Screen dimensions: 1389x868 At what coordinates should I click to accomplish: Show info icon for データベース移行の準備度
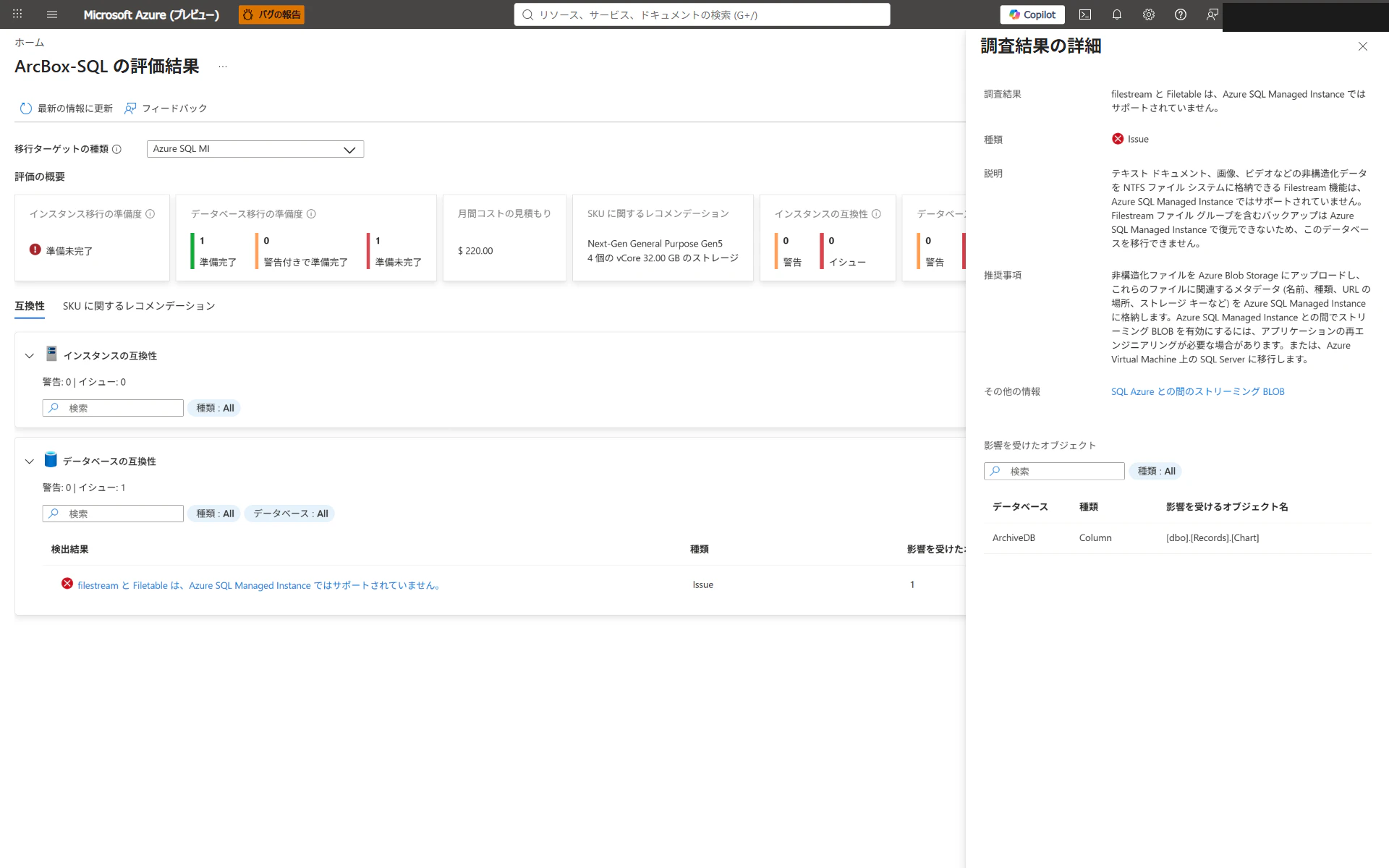[311, 214]
